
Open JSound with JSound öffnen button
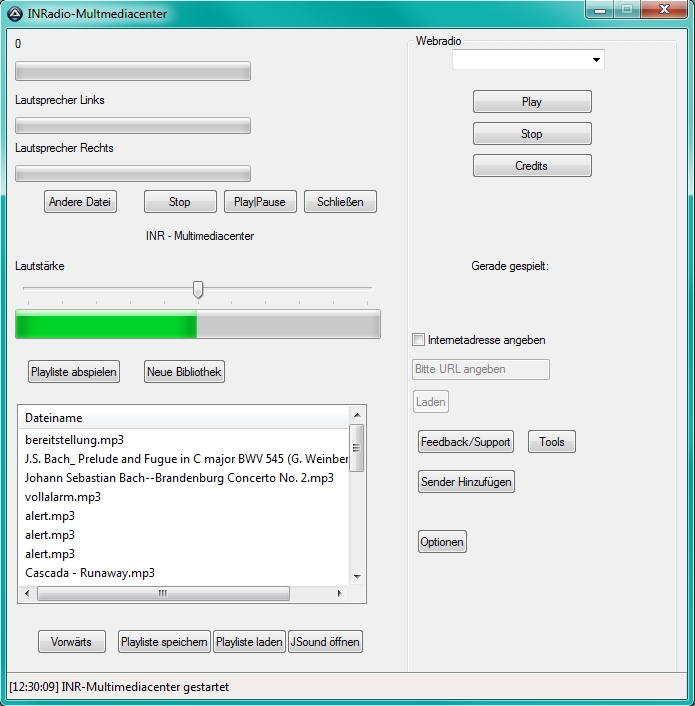pos(325,642)
